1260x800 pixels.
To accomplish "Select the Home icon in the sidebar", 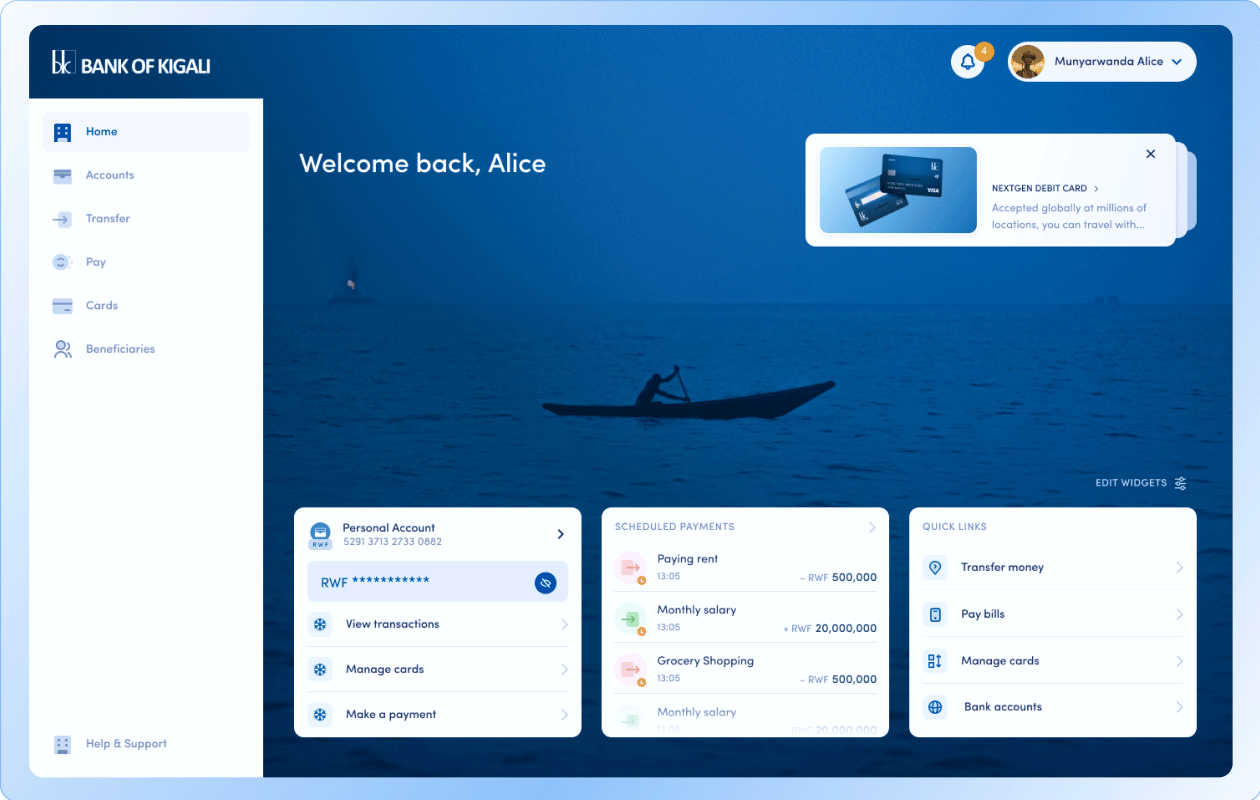I will tap(61, 131).
